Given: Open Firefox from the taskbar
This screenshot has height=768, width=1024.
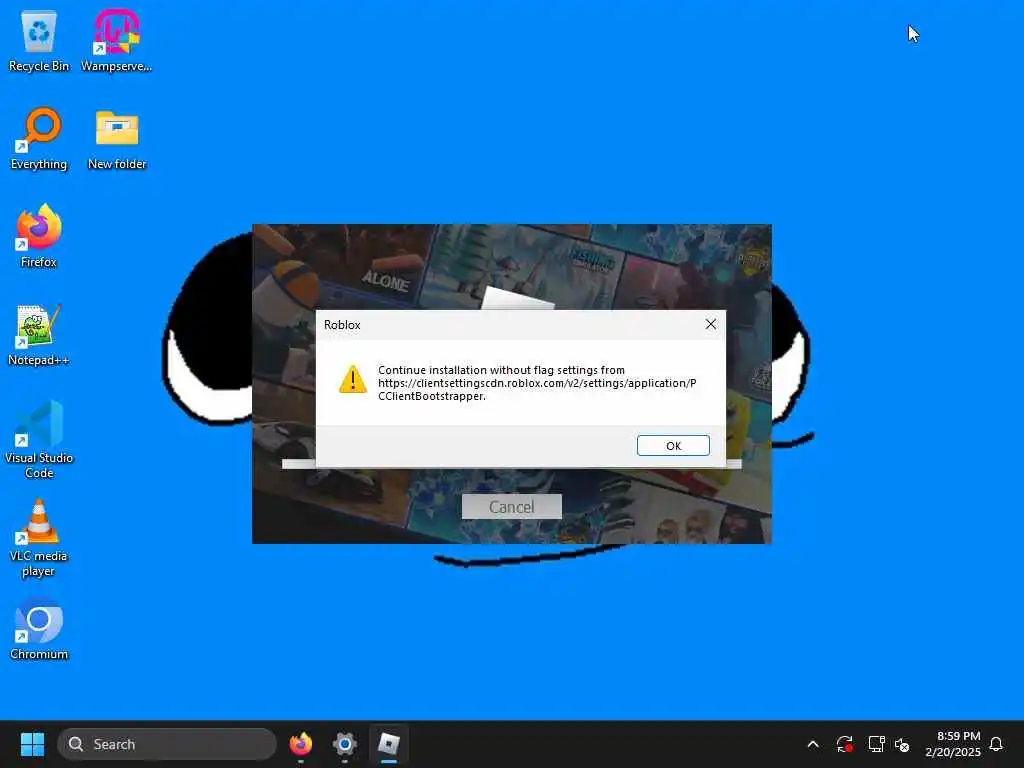Looking at the screenshot, I should pyautogui.click(x=300, y=744).
